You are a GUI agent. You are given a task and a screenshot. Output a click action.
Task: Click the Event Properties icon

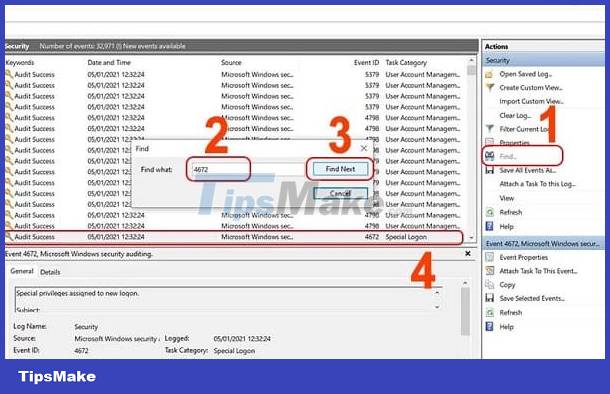click(490, 257)
